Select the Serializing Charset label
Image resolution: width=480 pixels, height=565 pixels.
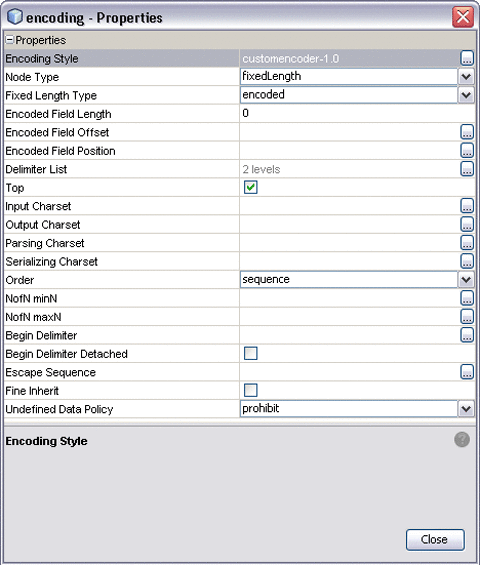pyautogui.click(x=51, y=262)
